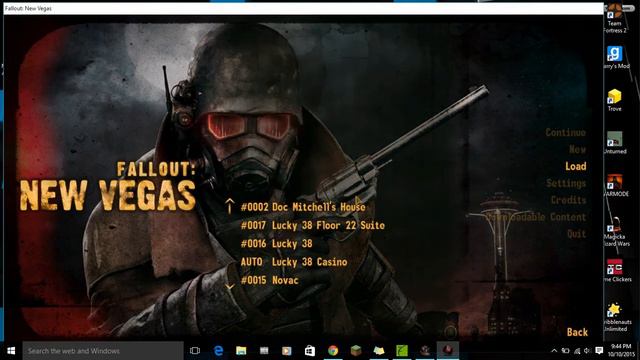Switch to the Fallout New Vegas taskbar icon
Viewport: 640px width, 360px height.
point(448,351)
